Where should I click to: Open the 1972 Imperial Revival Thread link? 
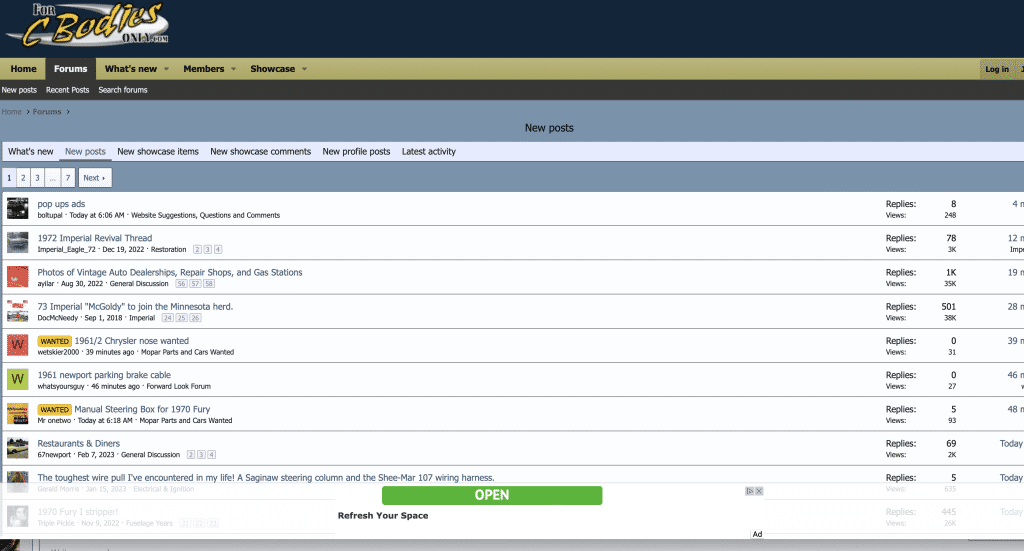click(95, 238)
